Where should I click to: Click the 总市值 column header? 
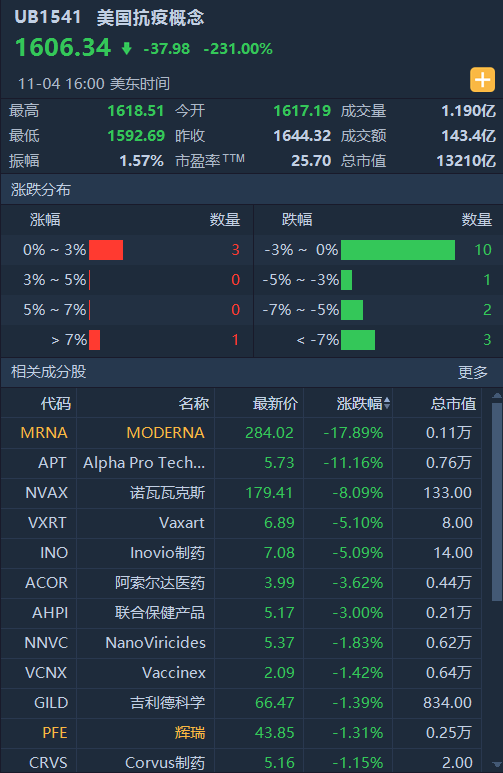[x=453, y=404]
